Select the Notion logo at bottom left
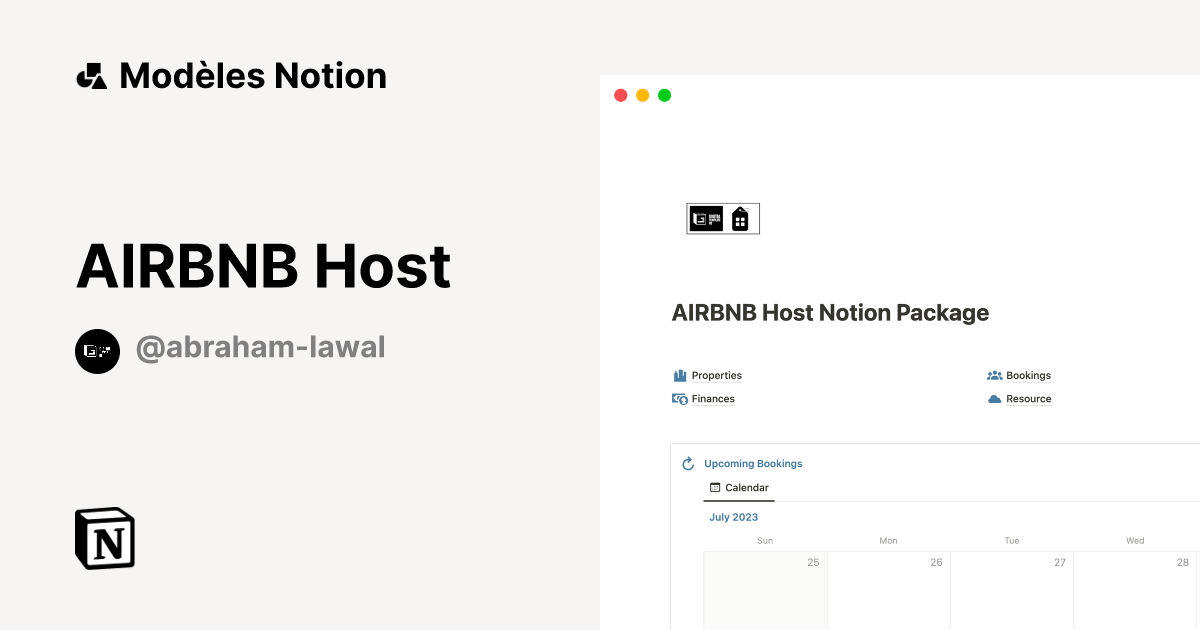Screen dimensions: 1200x630 click(x=103, y=538)
